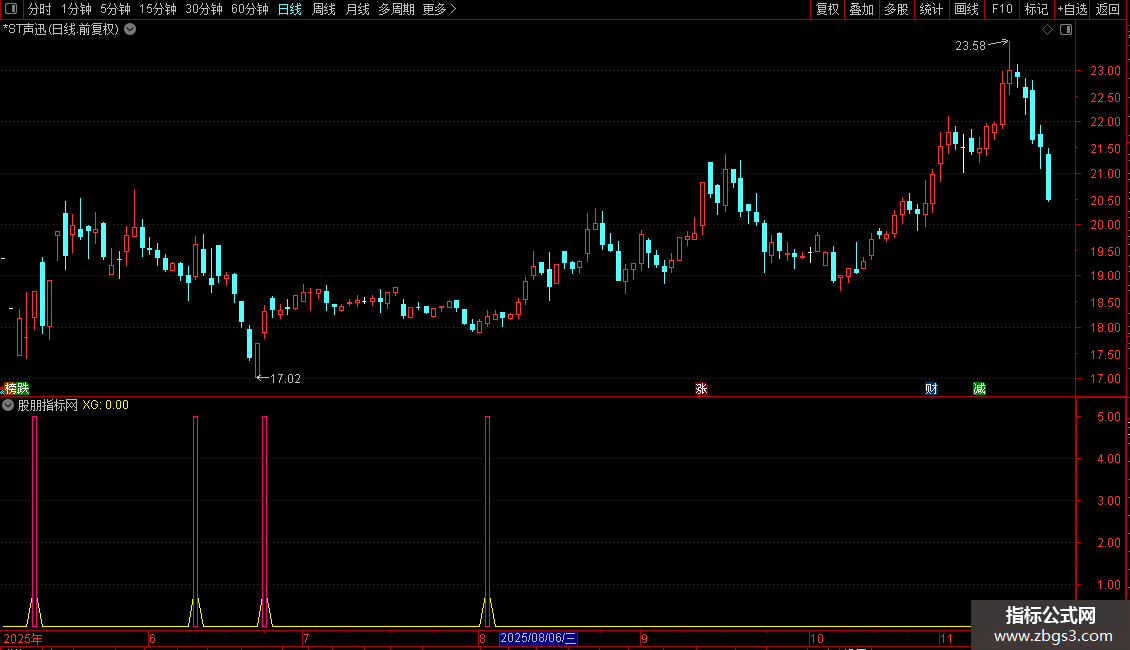Click the blue 财 marker badge
Viewport: 1130px width, 650px height.
(931, 388)
